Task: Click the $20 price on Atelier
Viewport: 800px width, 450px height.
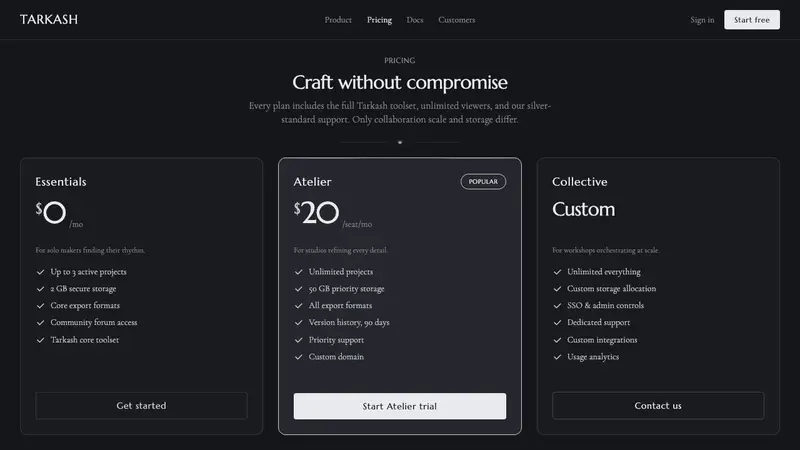Action: [x=316, y=212]
